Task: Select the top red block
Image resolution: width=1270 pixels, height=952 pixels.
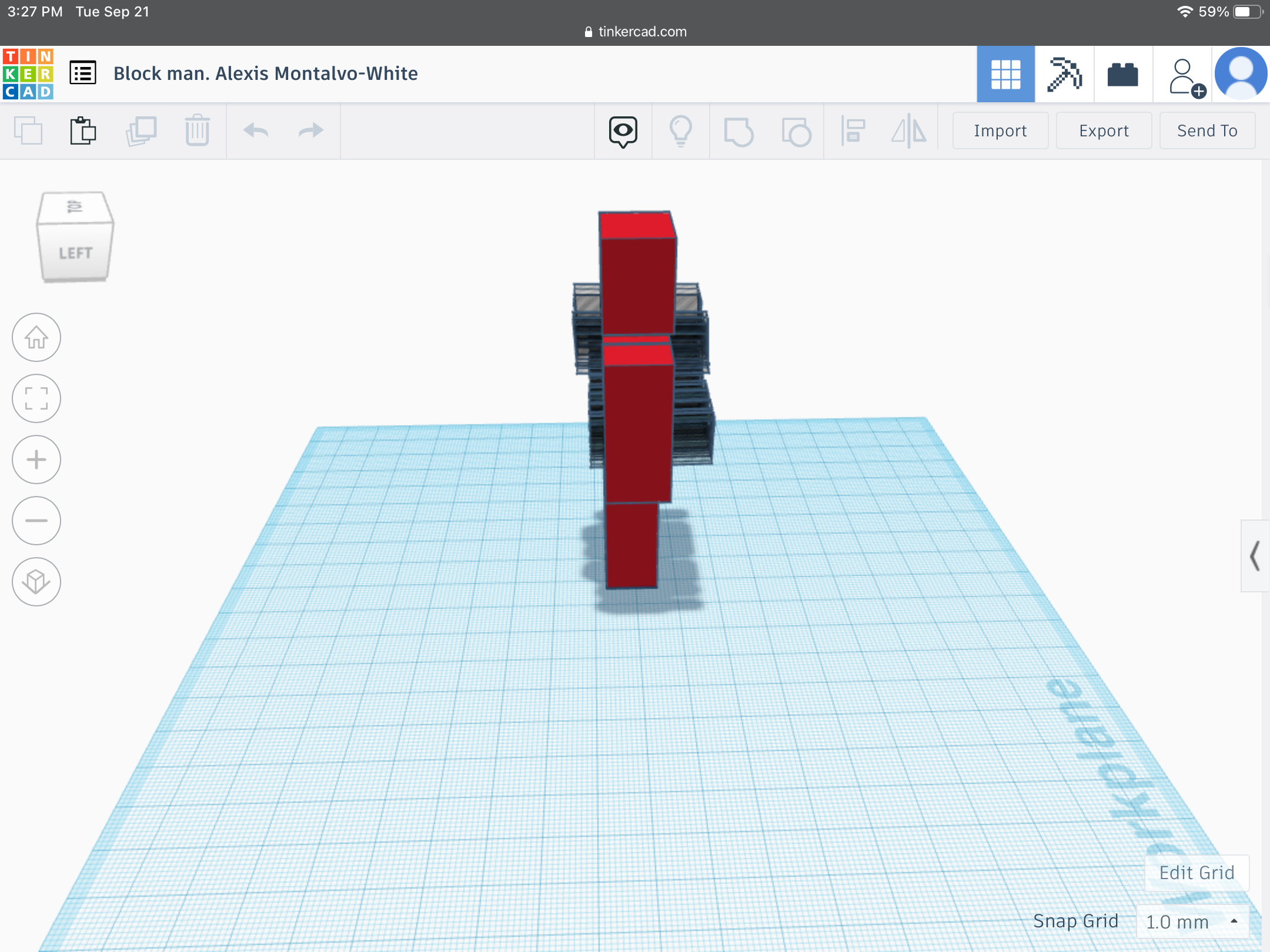Action: (637, 273)
